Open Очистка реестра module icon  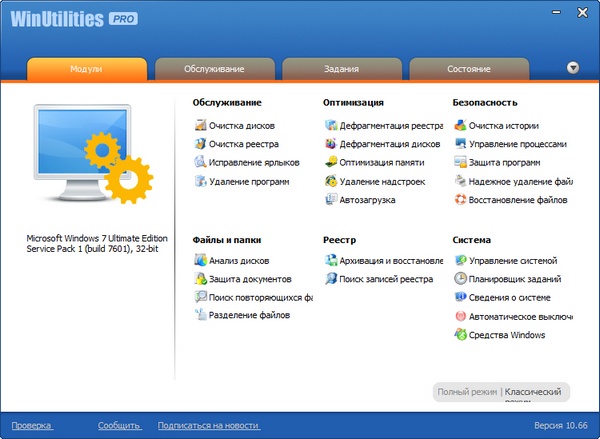(x=201, y=144)
